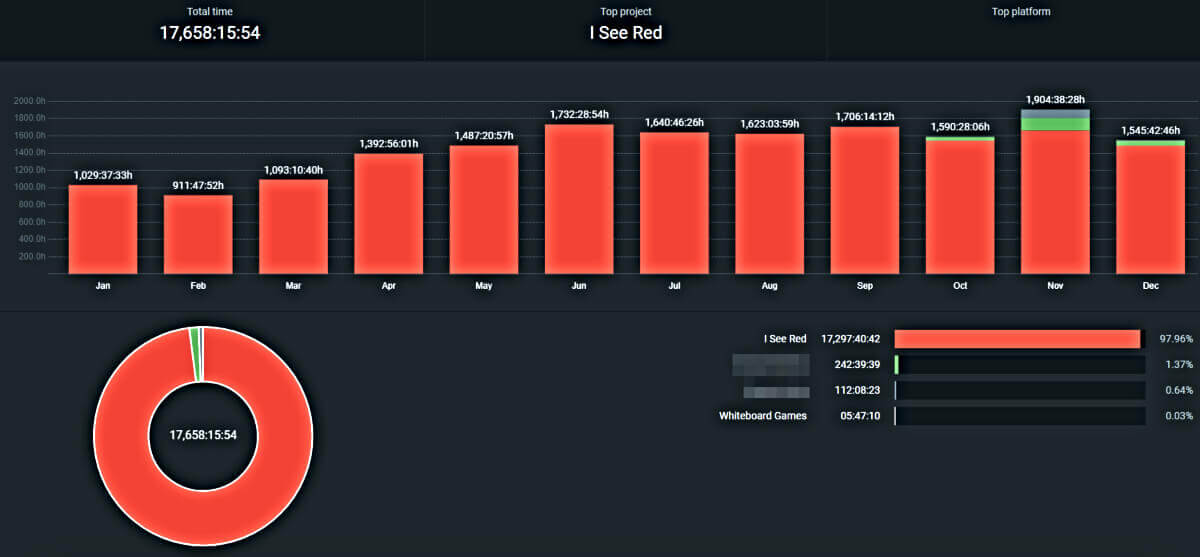Click the 1,904:38:28h label above Nov
Image resolution: width=1200 pixels, height=557 pixels.
pos(1055,100)
